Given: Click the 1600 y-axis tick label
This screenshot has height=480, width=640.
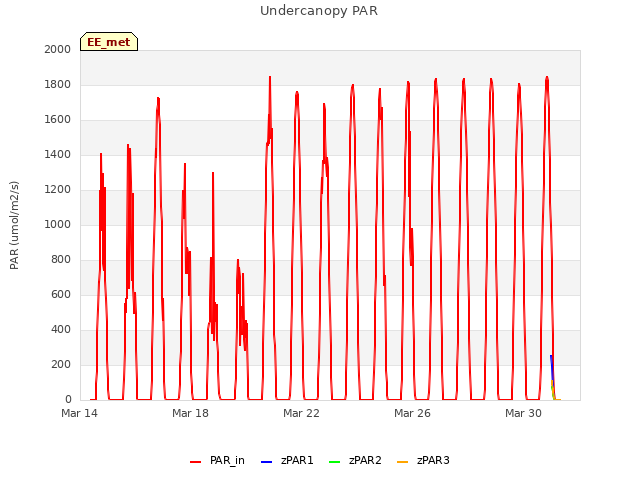Looking at the screenshot, I should pos(58,120).
